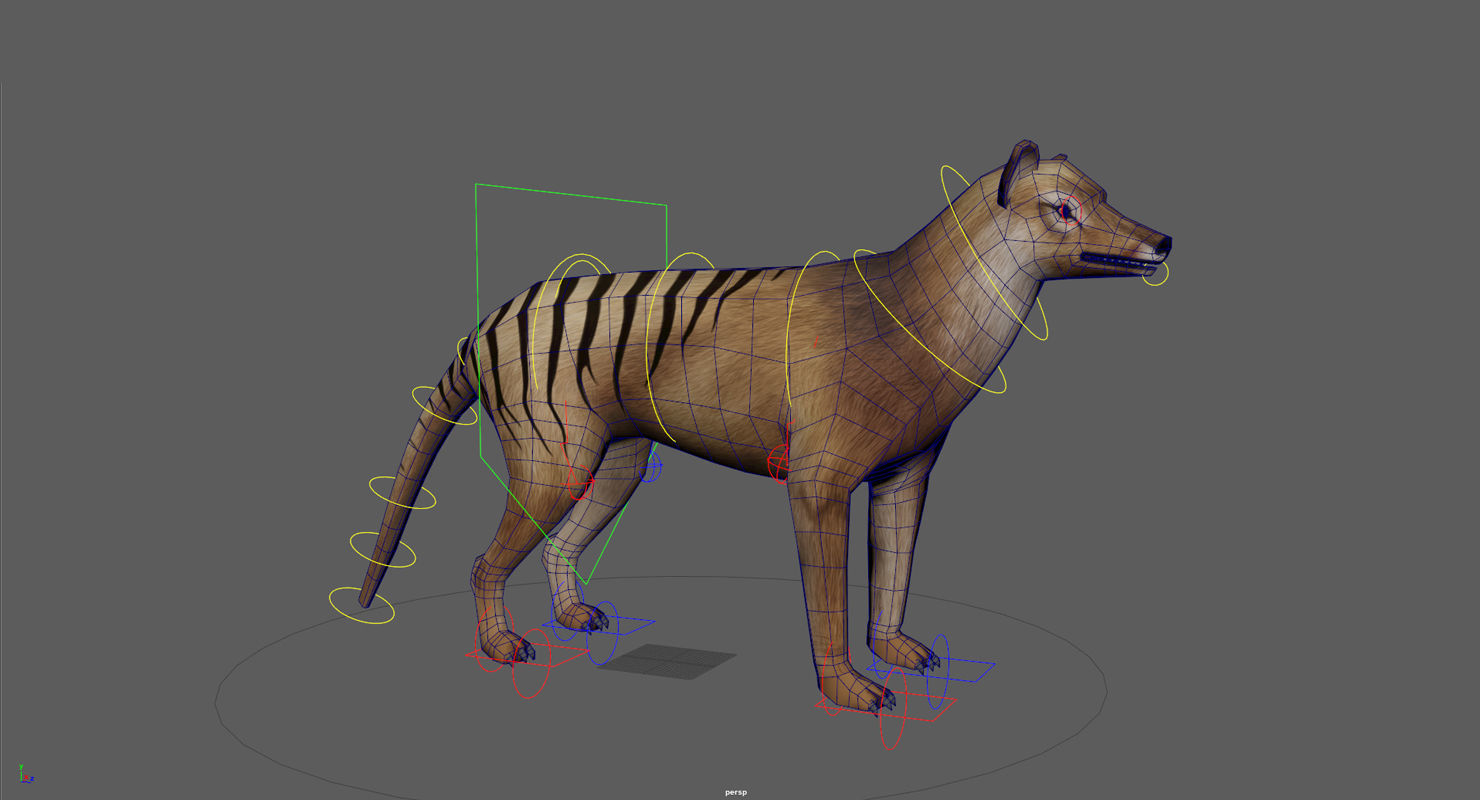Select the red toe ring on near front paw
This screenshot has height=800, width=1480.
point(893,710)
